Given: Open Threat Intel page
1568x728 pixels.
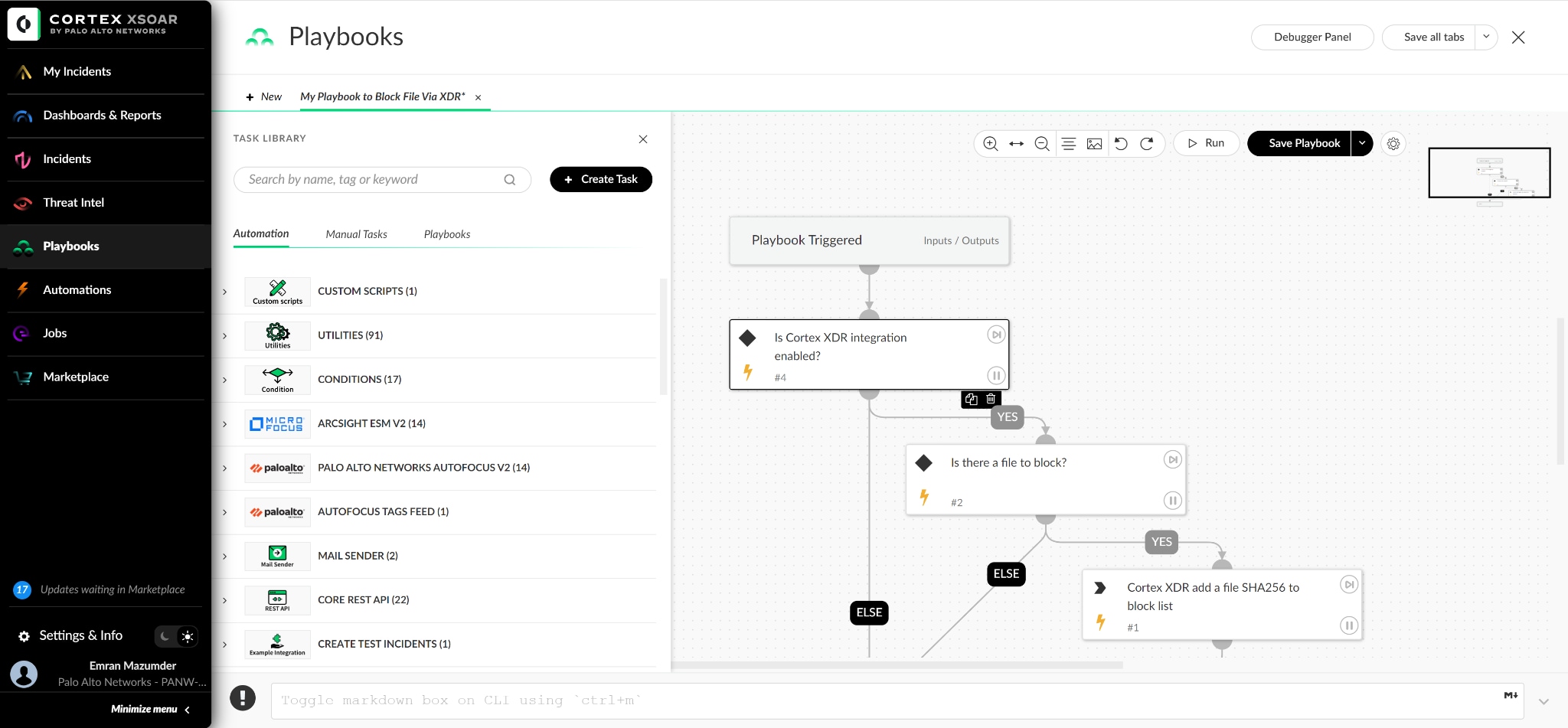Looking at the screenshot, I should (106, 203).
